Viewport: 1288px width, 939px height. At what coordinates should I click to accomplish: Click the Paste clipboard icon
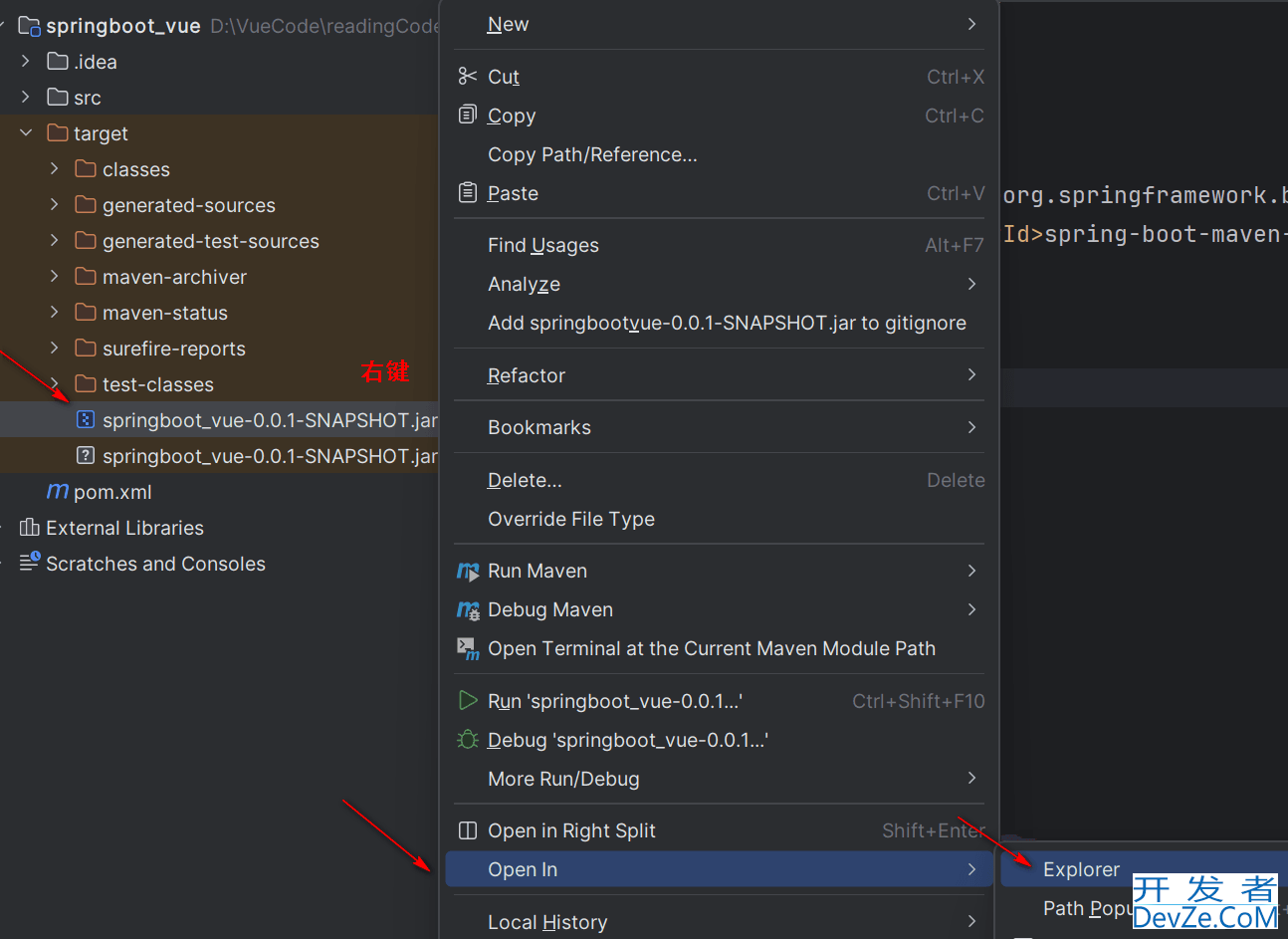pyautogui.click(x=467, y=192)
